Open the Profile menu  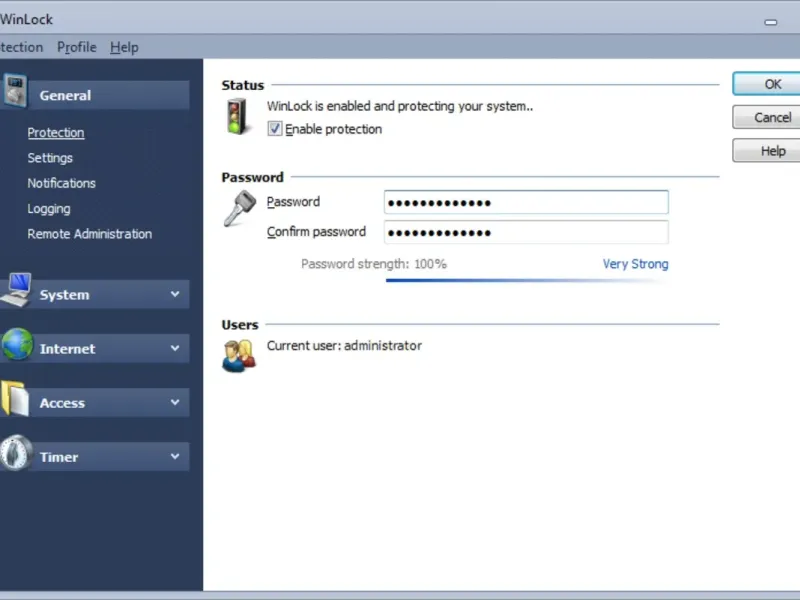point(77,47)
